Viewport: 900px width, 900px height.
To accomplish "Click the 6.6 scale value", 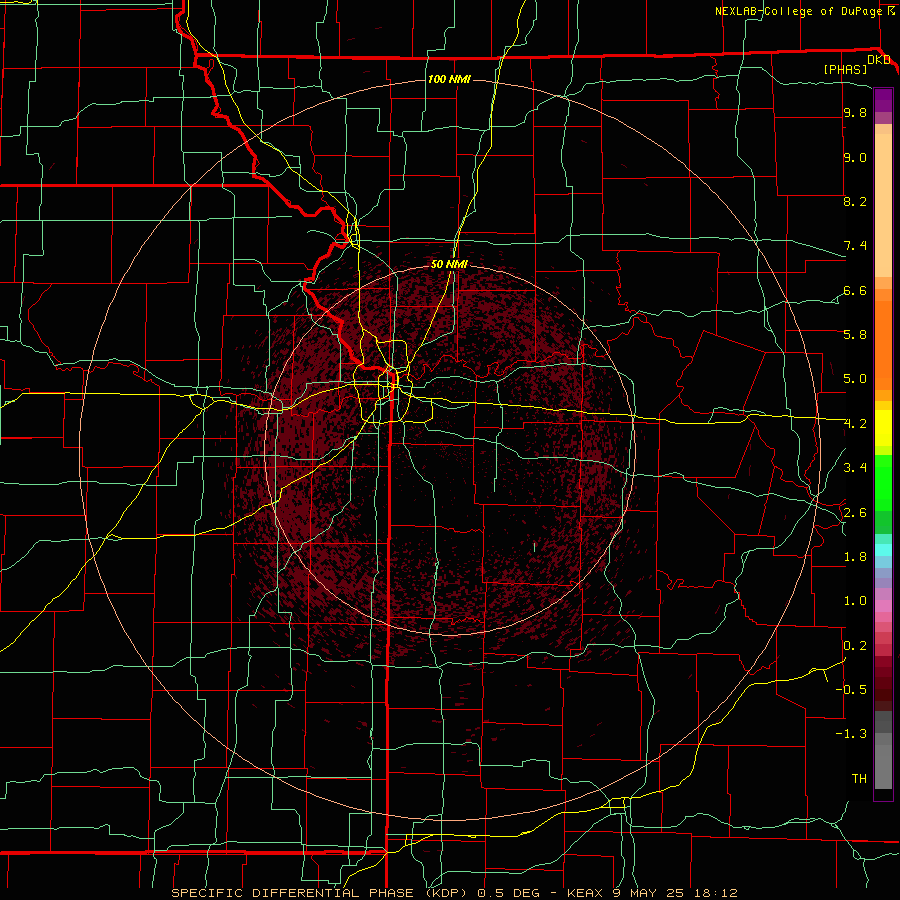I will [855, 290].
